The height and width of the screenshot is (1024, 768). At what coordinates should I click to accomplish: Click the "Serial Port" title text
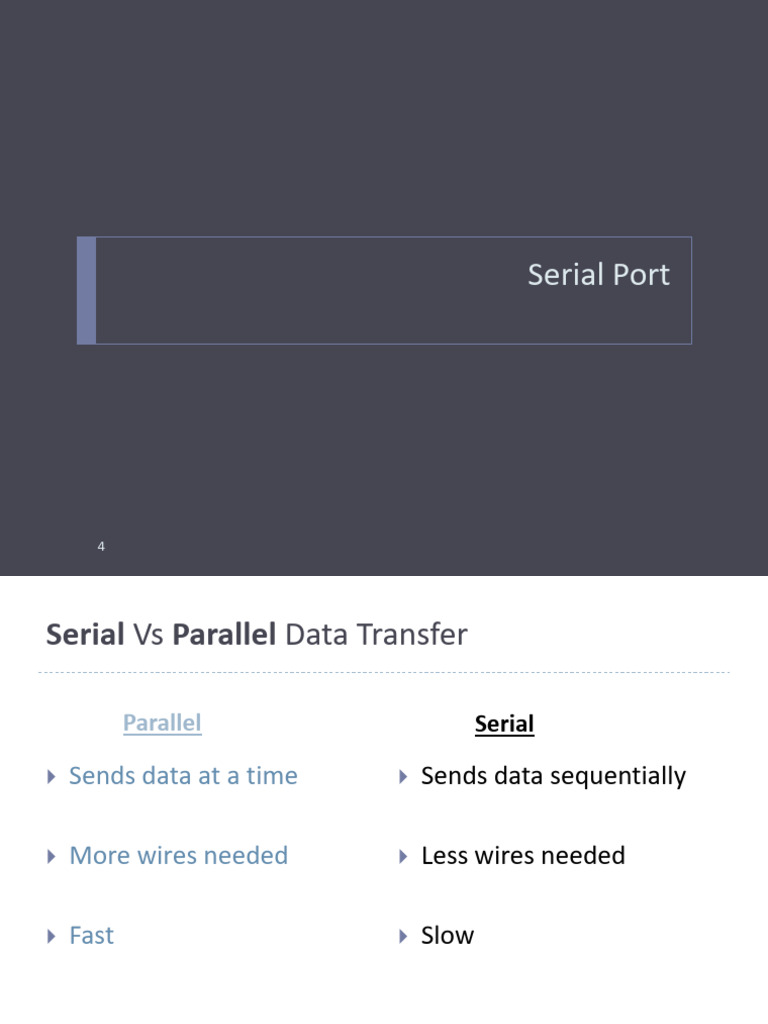coord(598,275)
